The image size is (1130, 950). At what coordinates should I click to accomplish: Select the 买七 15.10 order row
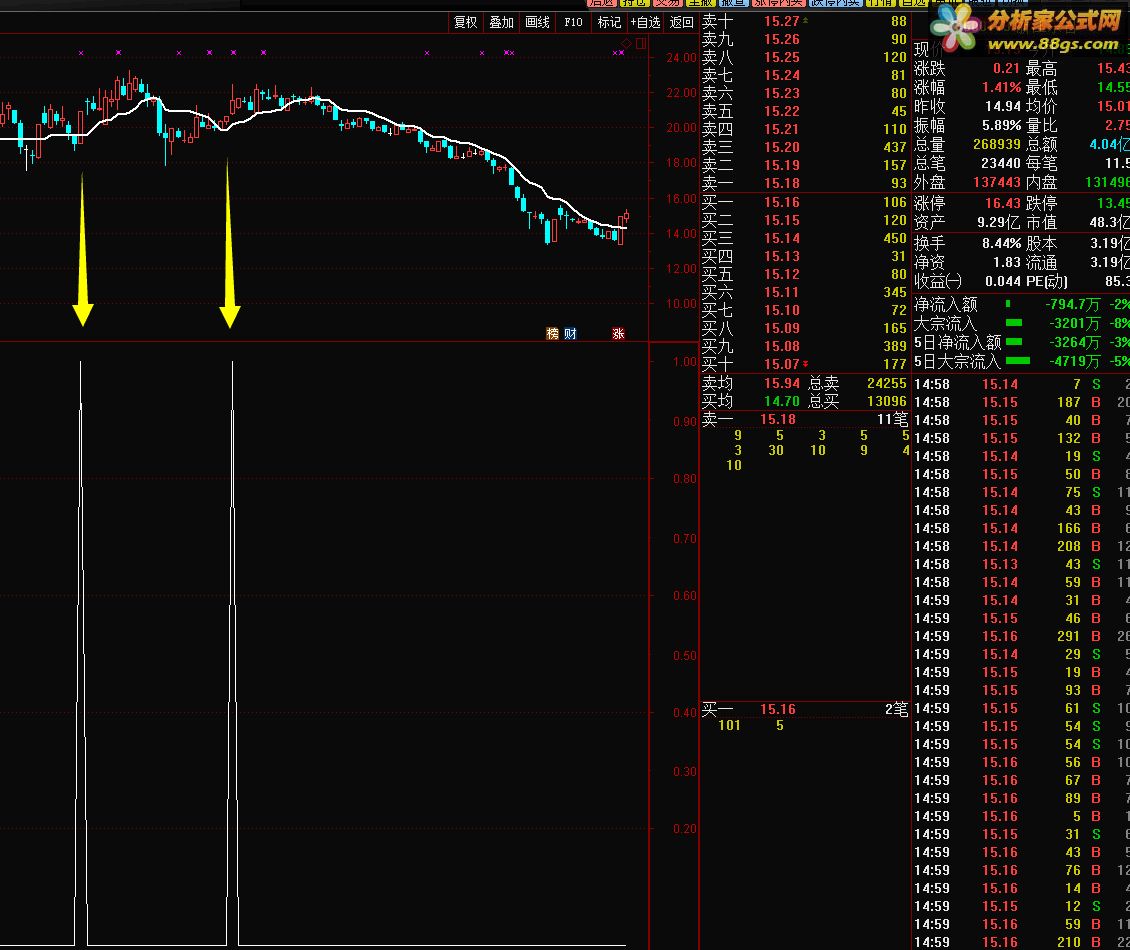804,311
